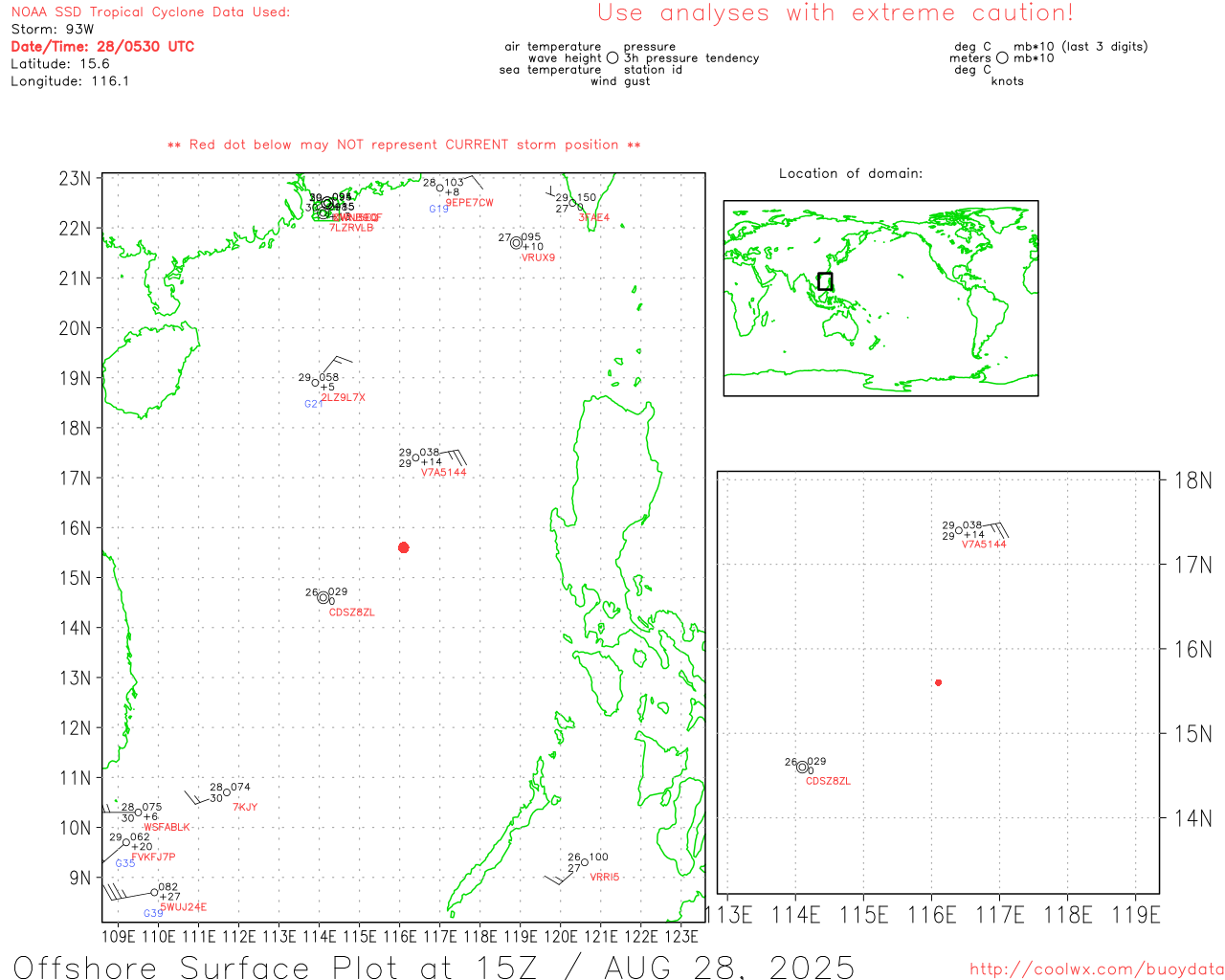Click the blue G39 gust label
Viewport: 1225px width, 980px height.
pyautogui.click(x=153, y=914)
